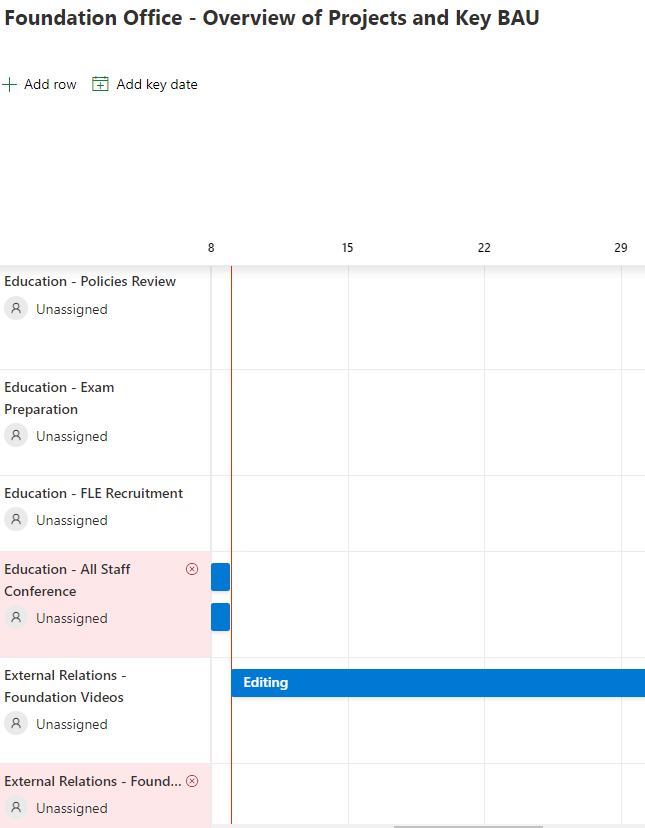This screenshot has width=645, height=828.
Task: Select upper blue task block in All Staff Conference
Action: [220, 577]
